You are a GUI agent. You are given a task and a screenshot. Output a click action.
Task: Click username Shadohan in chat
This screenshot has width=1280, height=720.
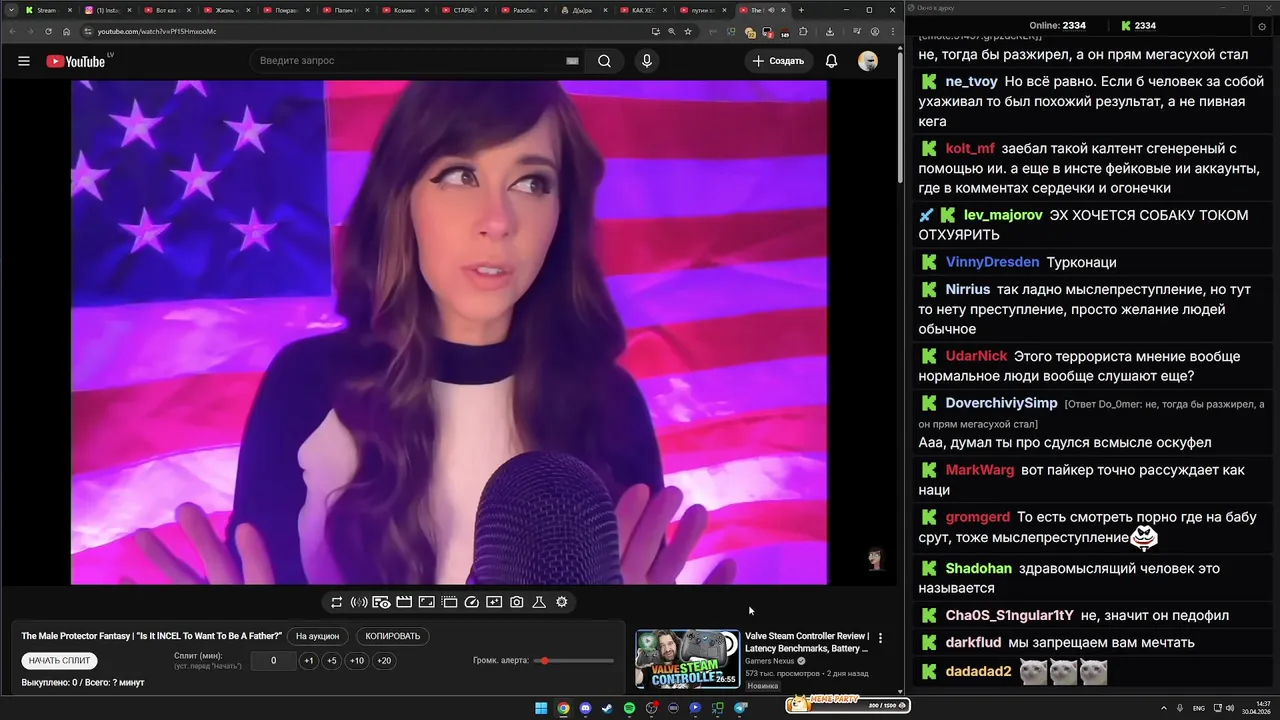click(x=979, y=568)
